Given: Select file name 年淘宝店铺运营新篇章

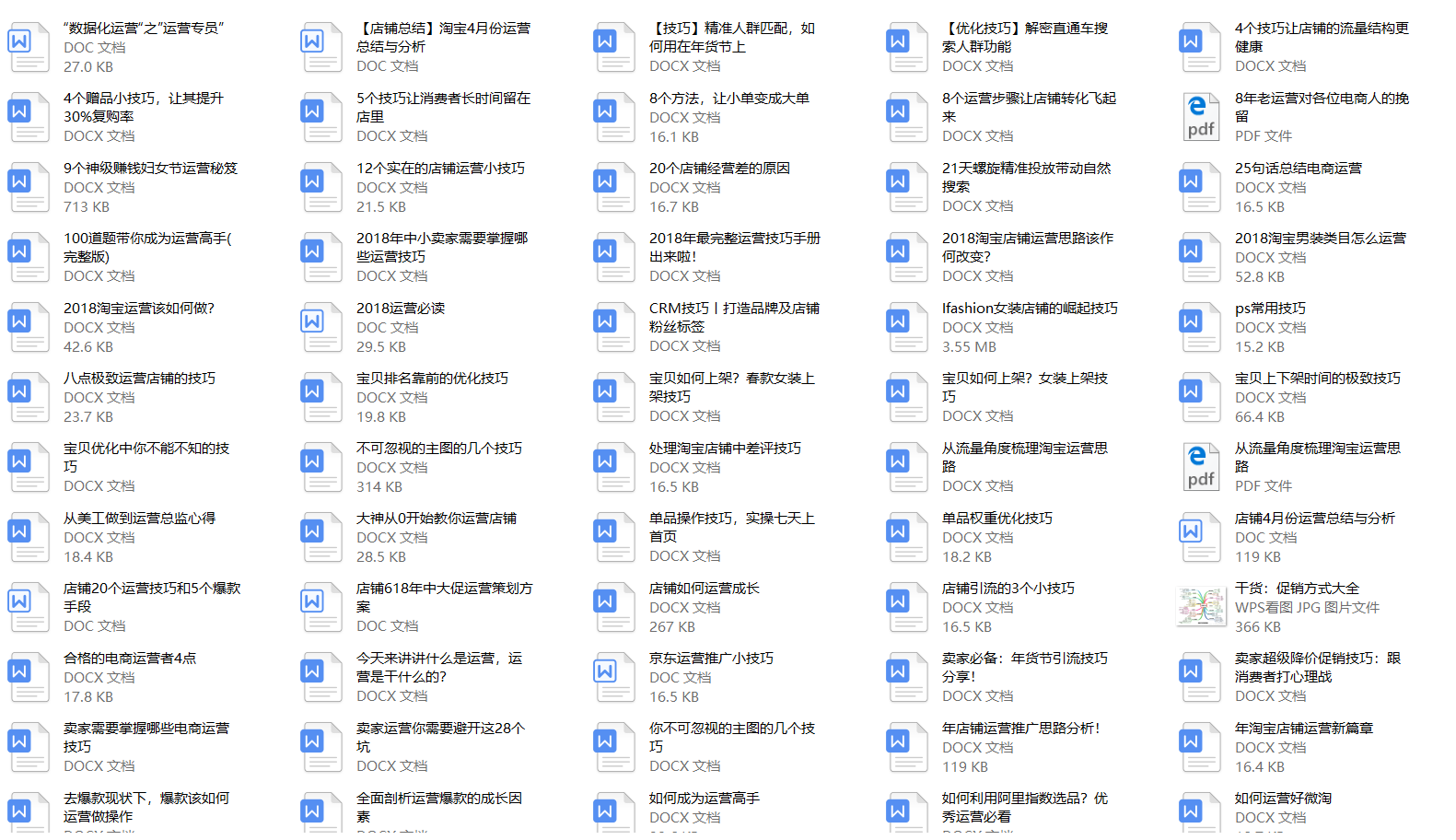Looking at the screenshot, I should point(1304,728).
